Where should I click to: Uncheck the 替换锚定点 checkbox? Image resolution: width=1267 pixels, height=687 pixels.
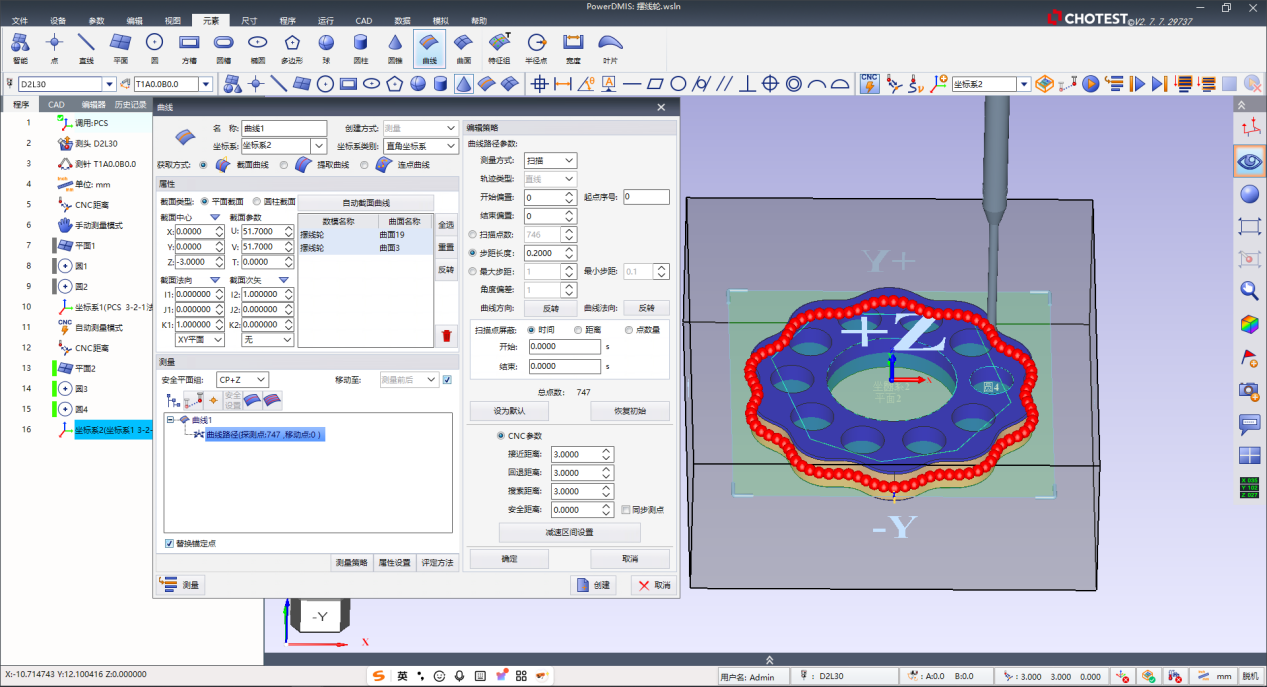[169, 543]
